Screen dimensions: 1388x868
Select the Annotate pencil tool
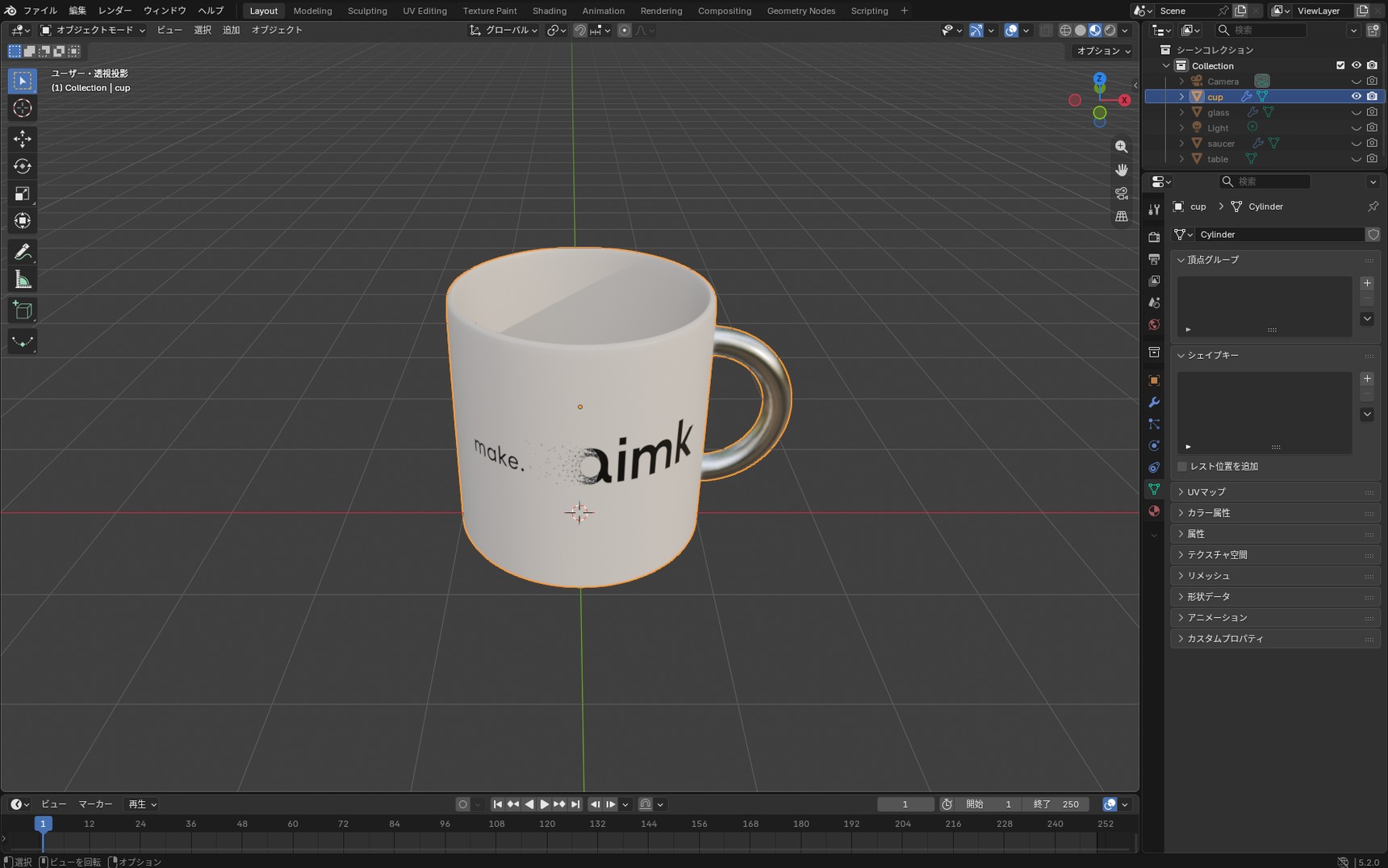click(x=23, y=252)
